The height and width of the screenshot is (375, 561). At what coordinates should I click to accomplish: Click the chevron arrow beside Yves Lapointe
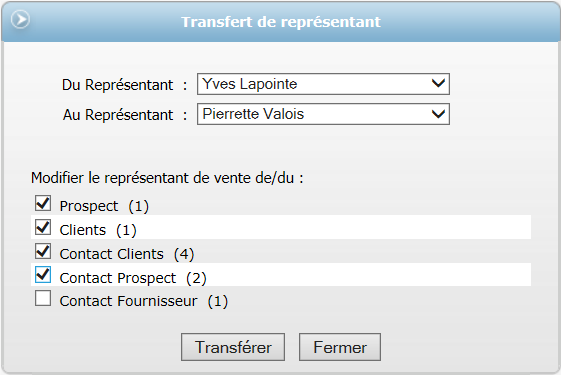tap(438, 83)
